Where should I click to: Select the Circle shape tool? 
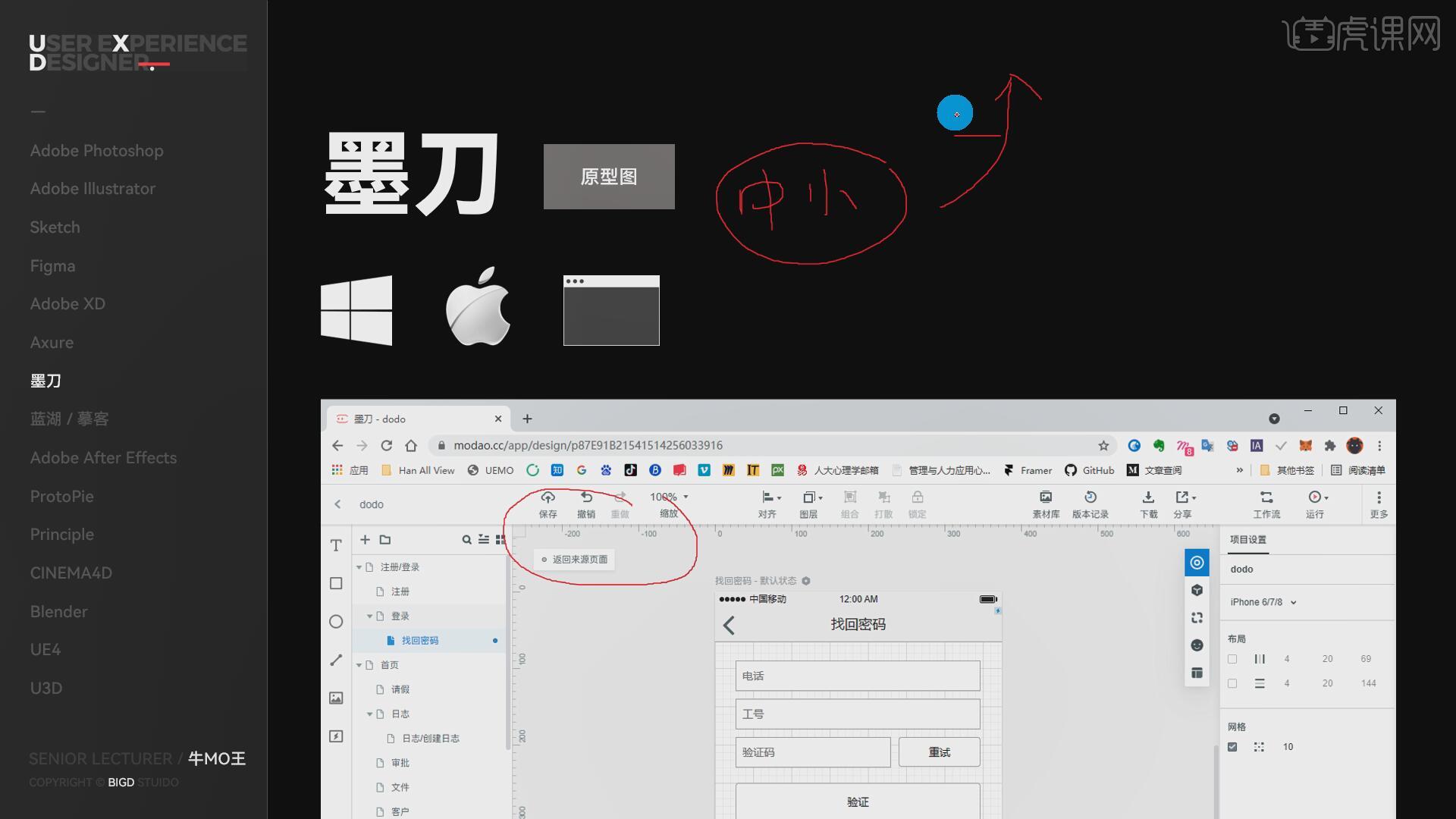(x=336, y=622)
